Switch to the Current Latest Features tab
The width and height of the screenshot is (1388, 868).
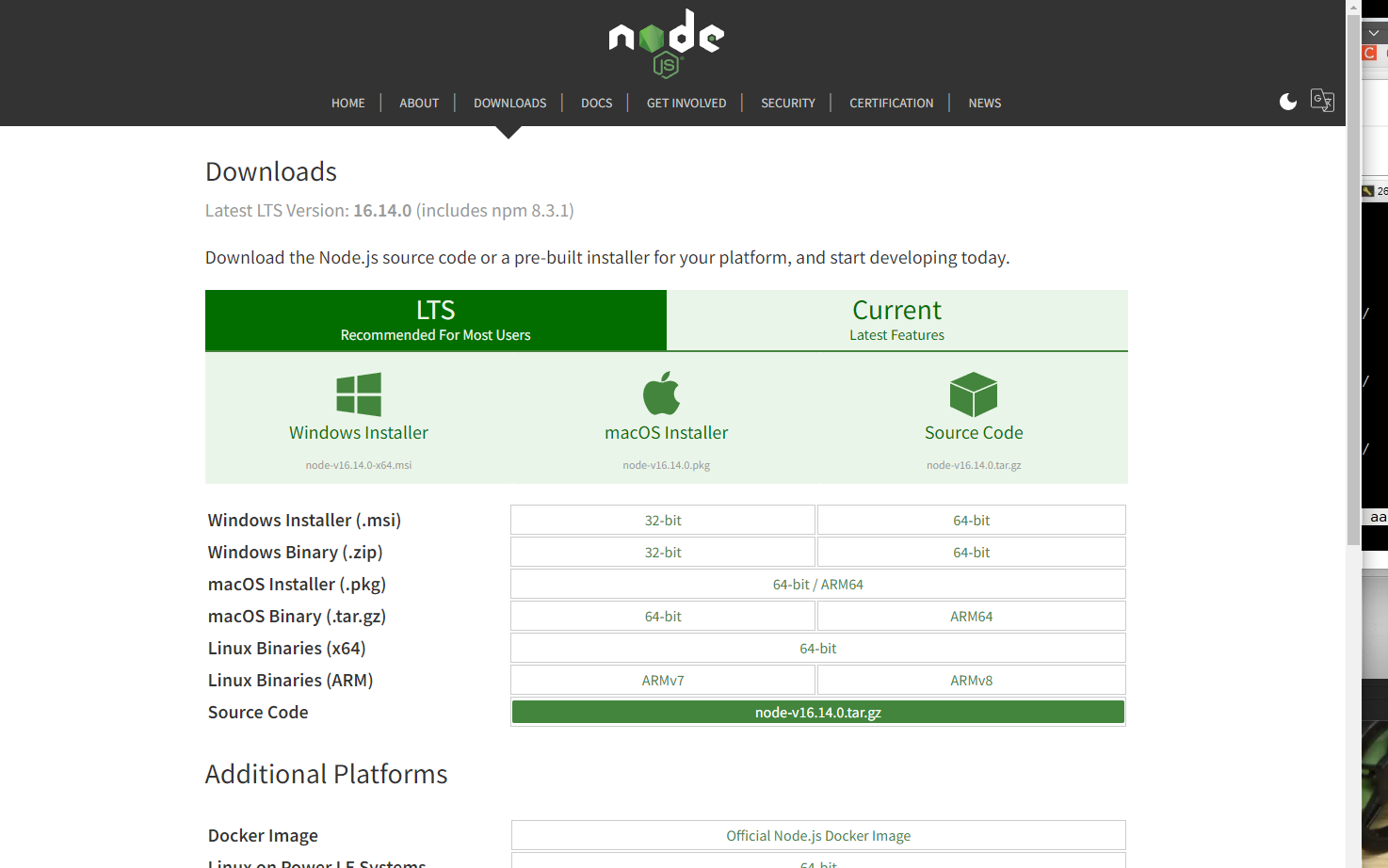pyautogui.click(x=897, y=320)
